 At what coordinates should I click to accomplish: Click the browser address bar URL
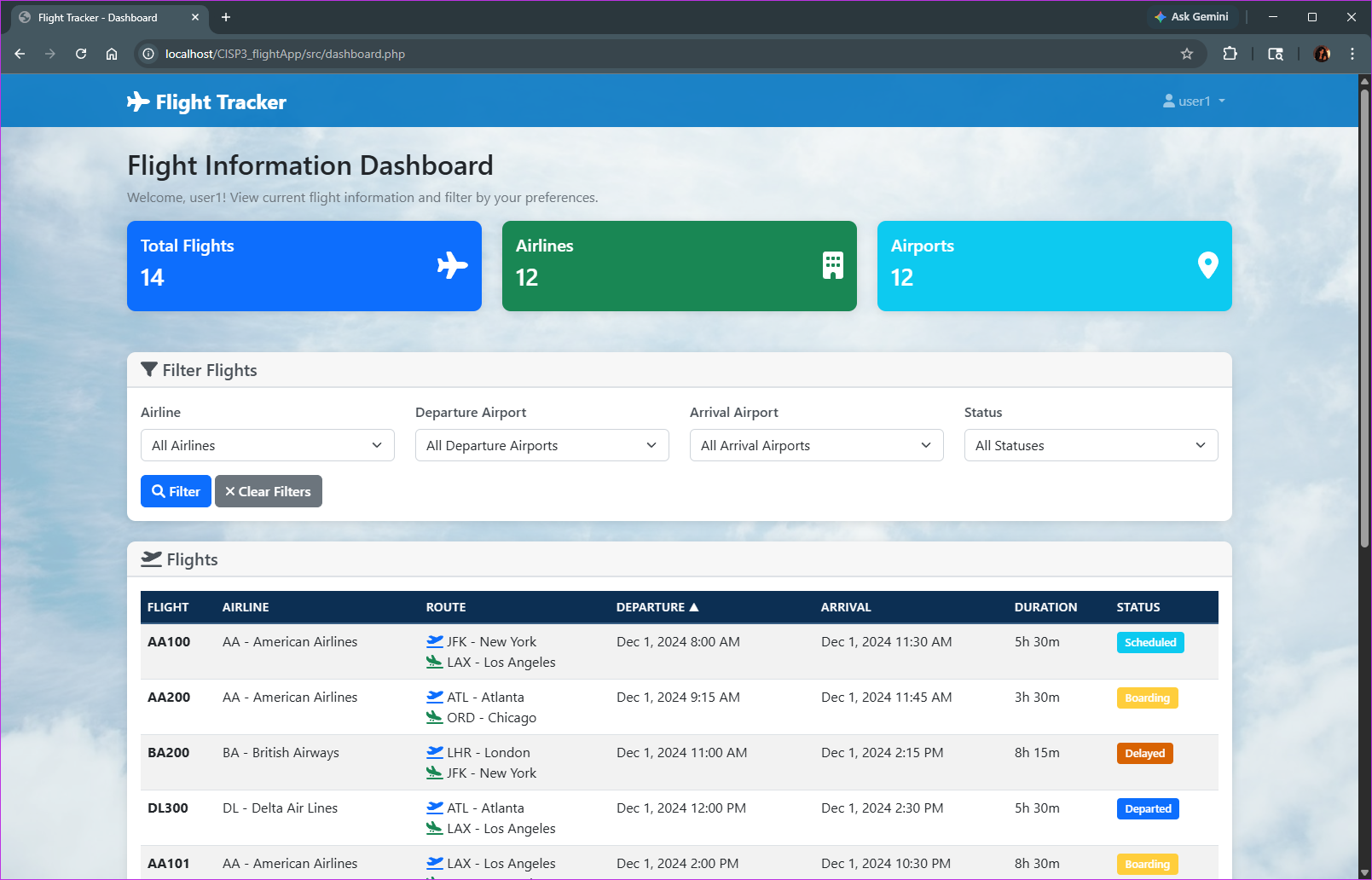coord(285,54)
